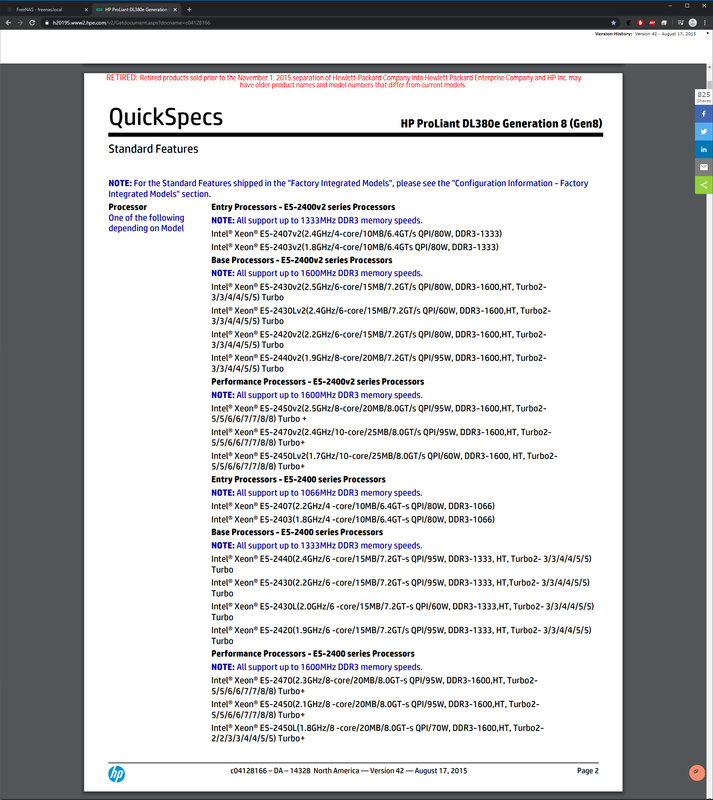Open the multicolored extension right of ABP
The height and width of the screenshot is (800, 713).
(664, 22)
